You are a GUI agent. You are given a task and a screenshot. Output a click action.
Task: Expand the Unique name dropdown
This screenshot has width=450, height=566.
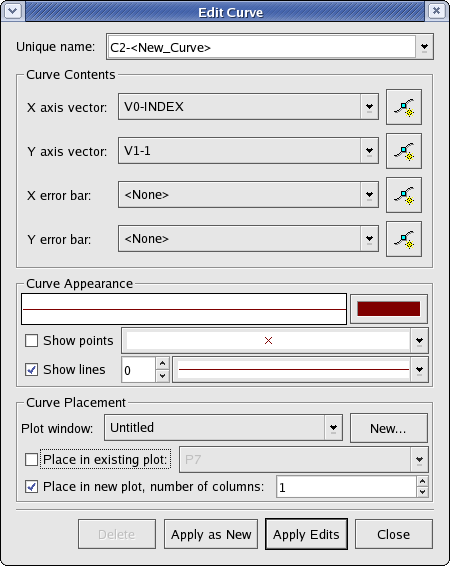coord(424,47)
